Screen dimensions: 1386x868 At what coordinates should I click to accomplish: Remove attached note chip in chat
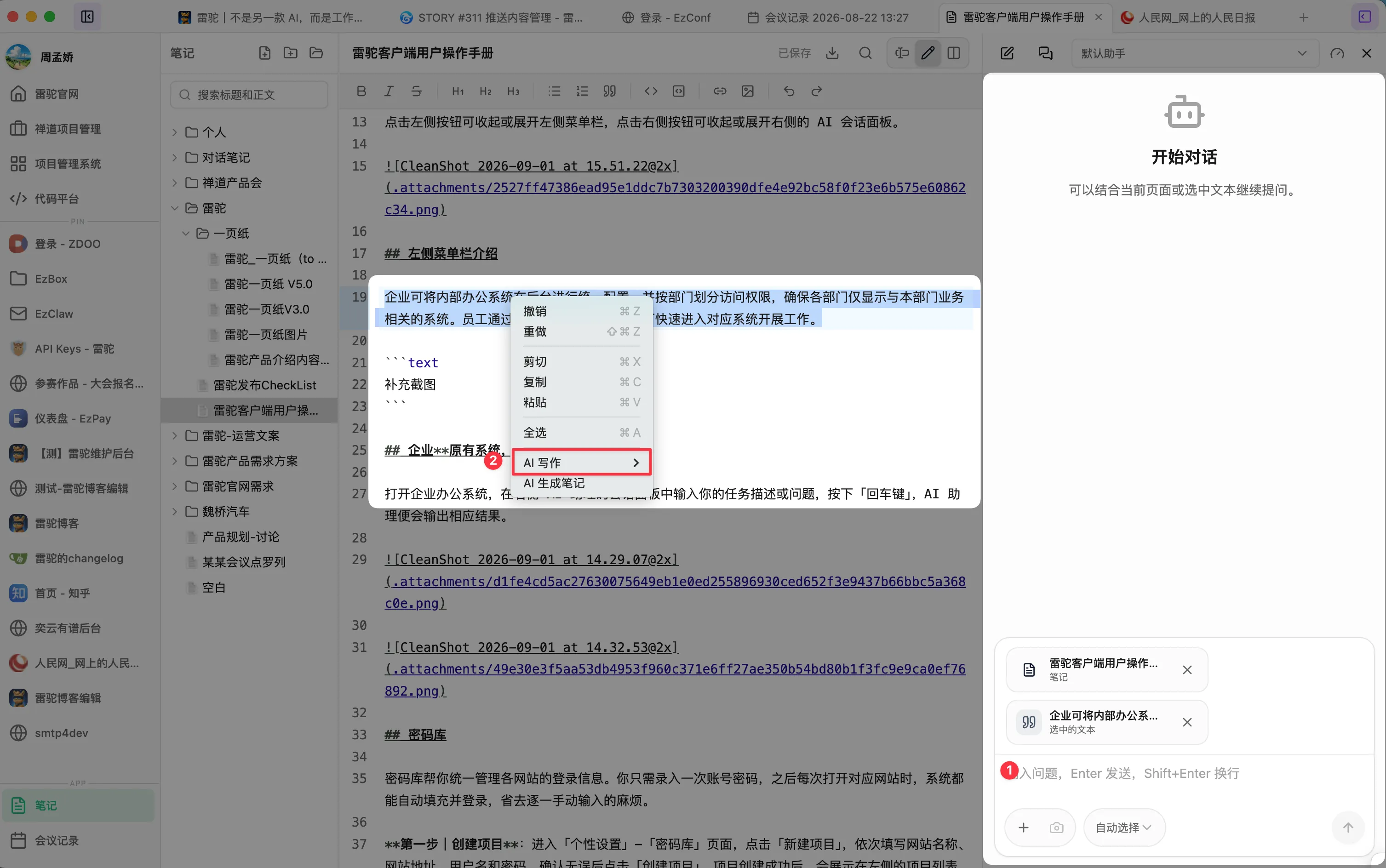pyautogui.click(x=1187, y=669)
